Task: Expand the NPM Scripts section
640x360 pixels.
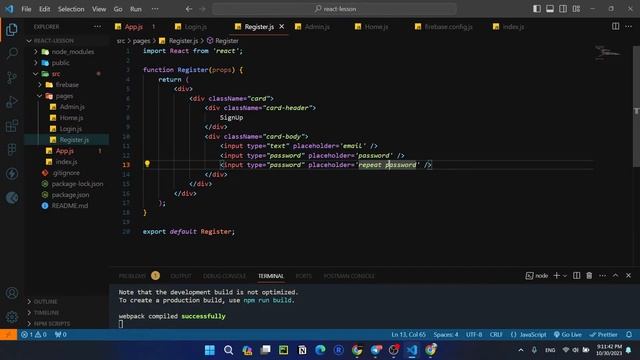Action: 67,324
